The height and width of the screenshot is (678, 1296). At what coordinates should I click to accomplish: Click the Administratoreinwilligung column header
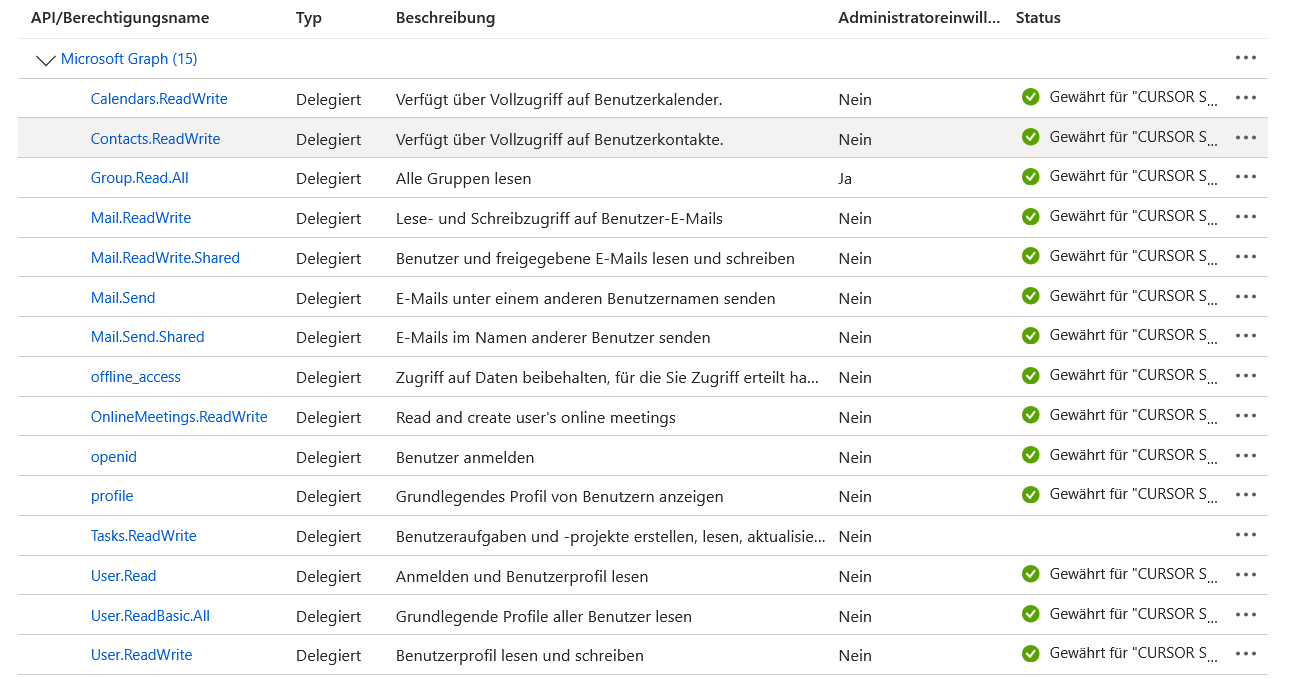[x=919, y=18]
